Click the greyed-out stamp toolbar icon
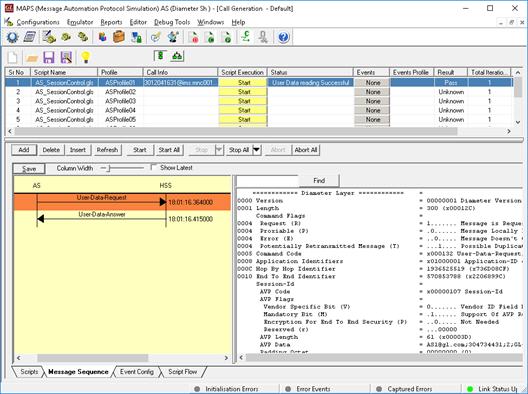This screenshot has height=394, width=528. 264,37
